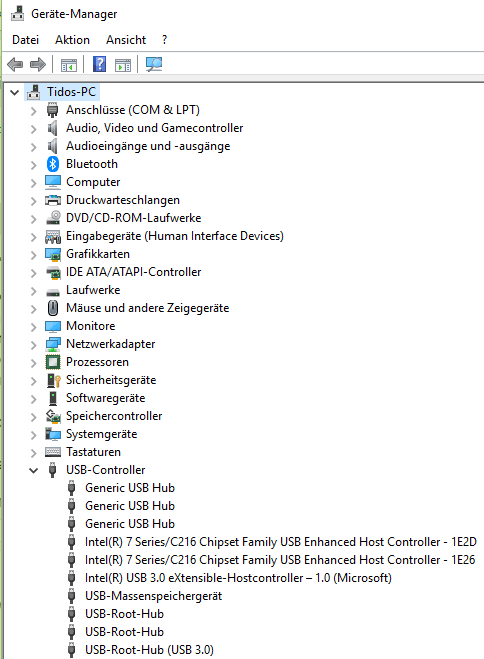
Task: Open the ? help menu
Action: (164, 40)
